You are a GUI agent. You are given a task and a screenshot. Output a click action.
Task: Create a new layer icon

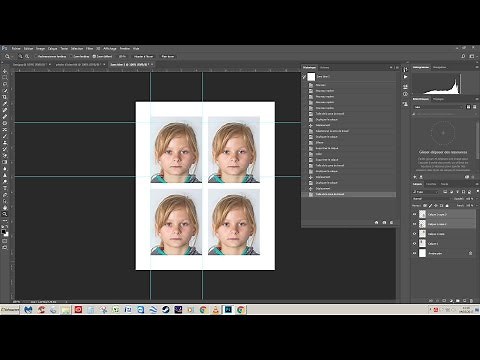click(x=465, y=301)
